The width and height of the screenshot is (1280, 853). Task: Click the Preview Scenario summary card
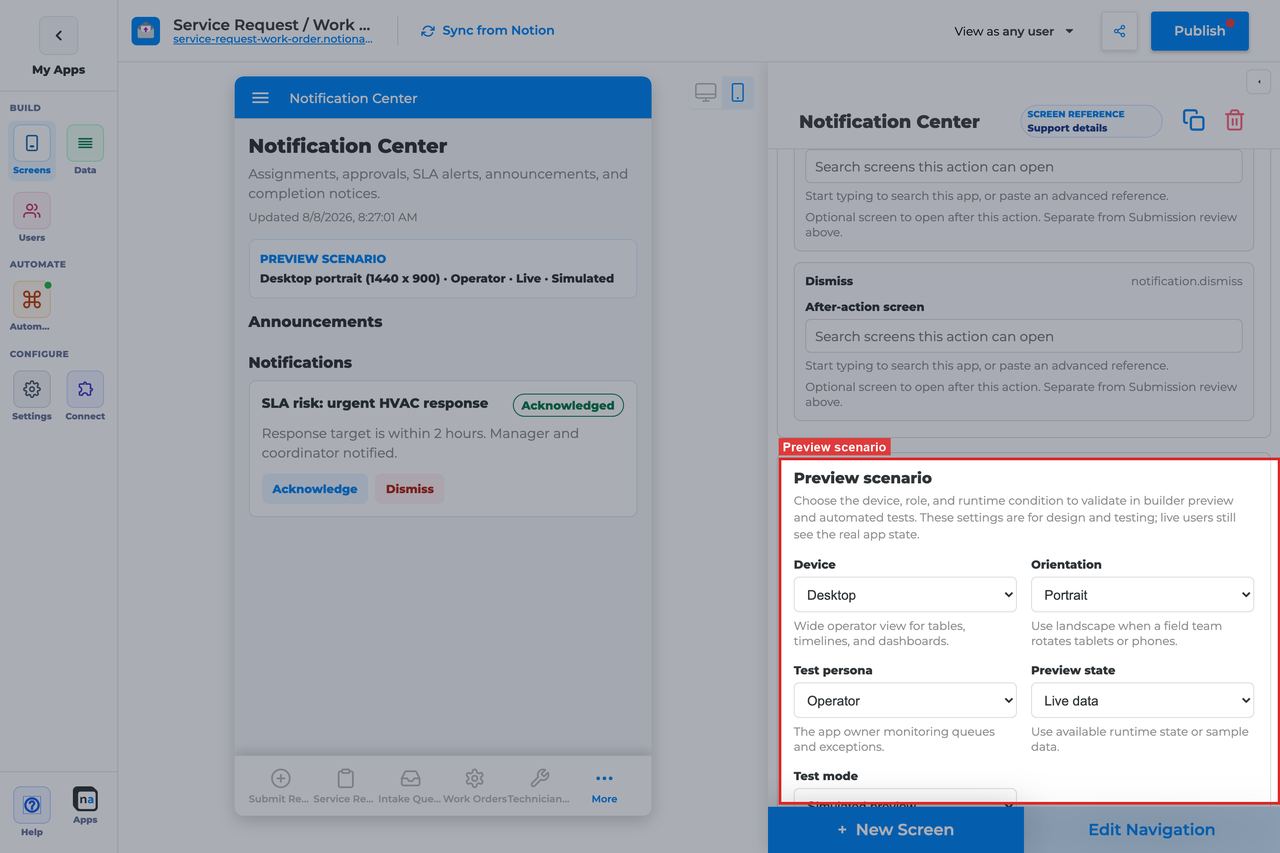click(443, 269)
